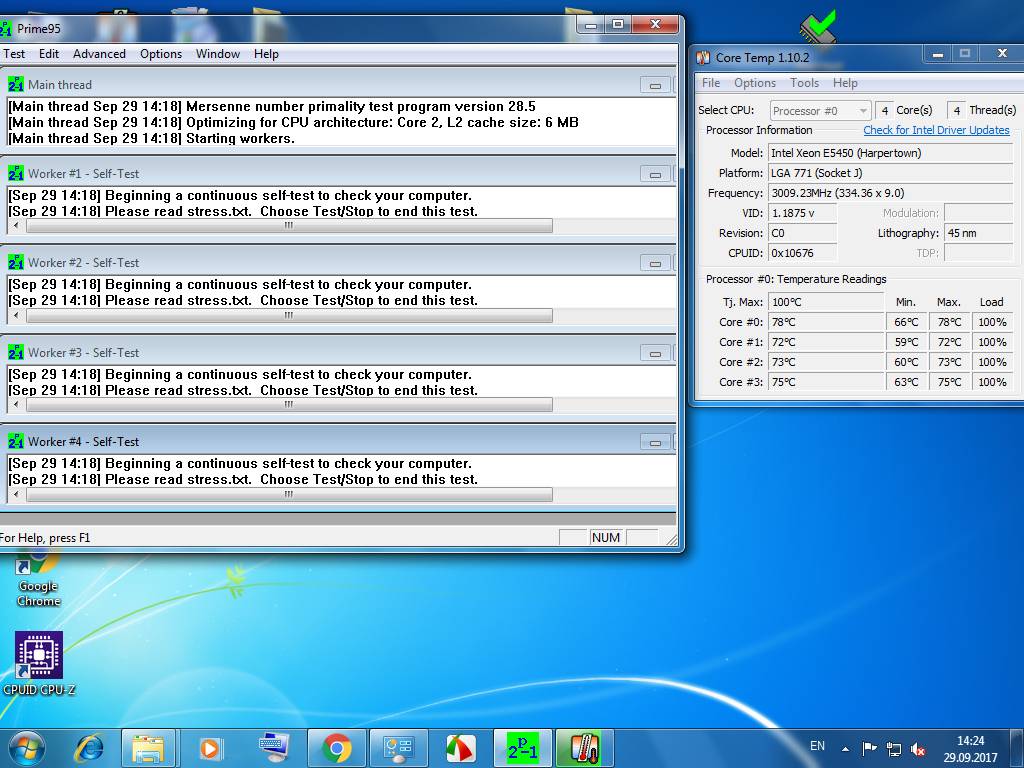Open the File menu in Core Temp

pyautogui.click(x=711, y=83)
